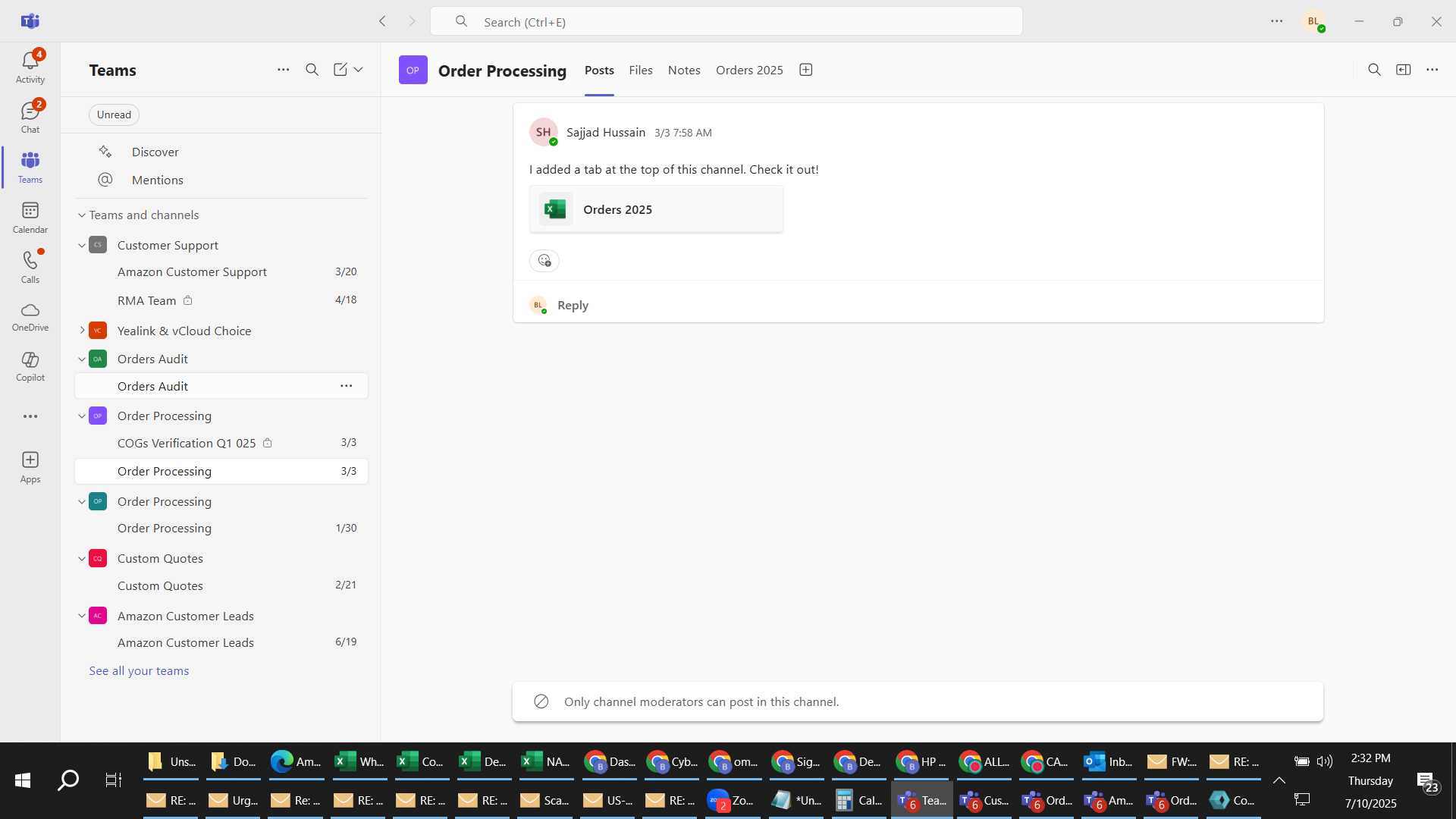
Task: Open Orders Audit channel more options
Action: coord(347,386)
